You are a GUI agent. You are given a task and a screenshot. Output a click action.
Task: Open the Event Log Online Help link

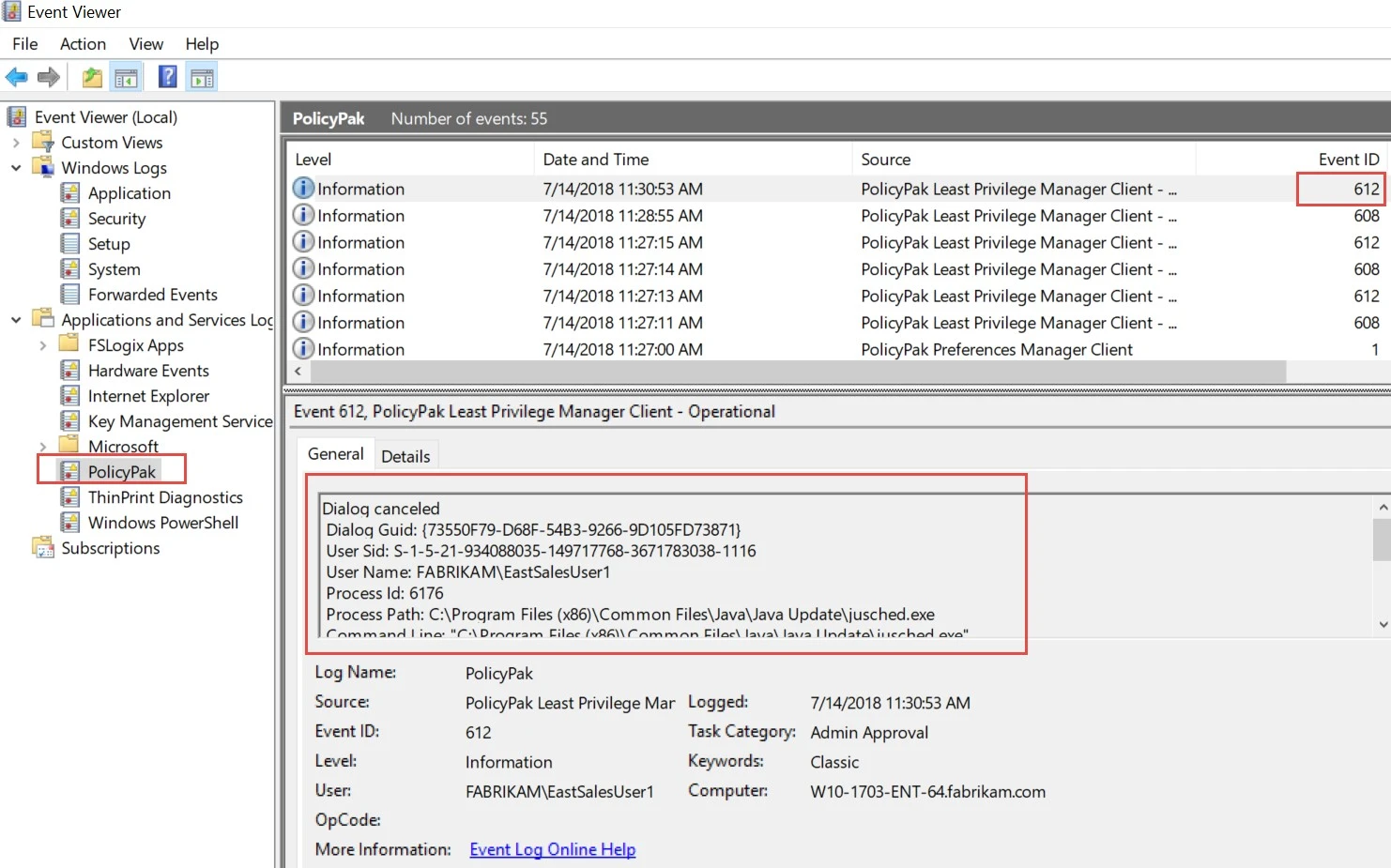pyautogui.click(x=552, y=848)
